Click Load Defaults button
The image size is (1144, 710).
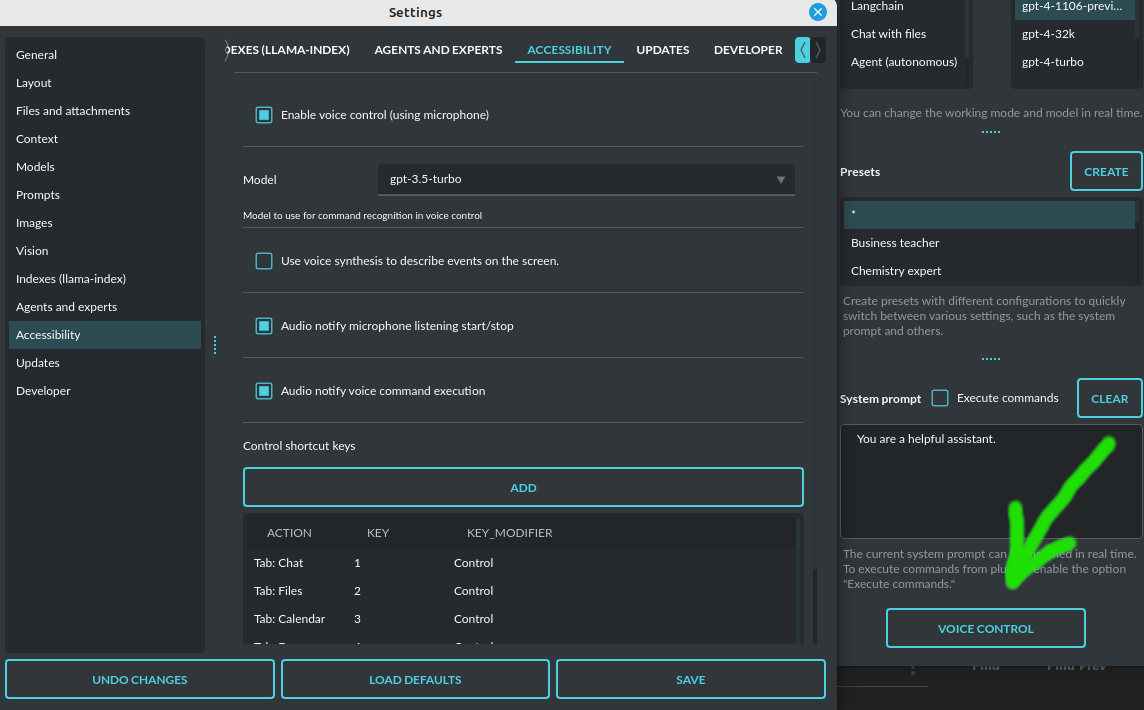pyautogui.click(x=415, y=680)
